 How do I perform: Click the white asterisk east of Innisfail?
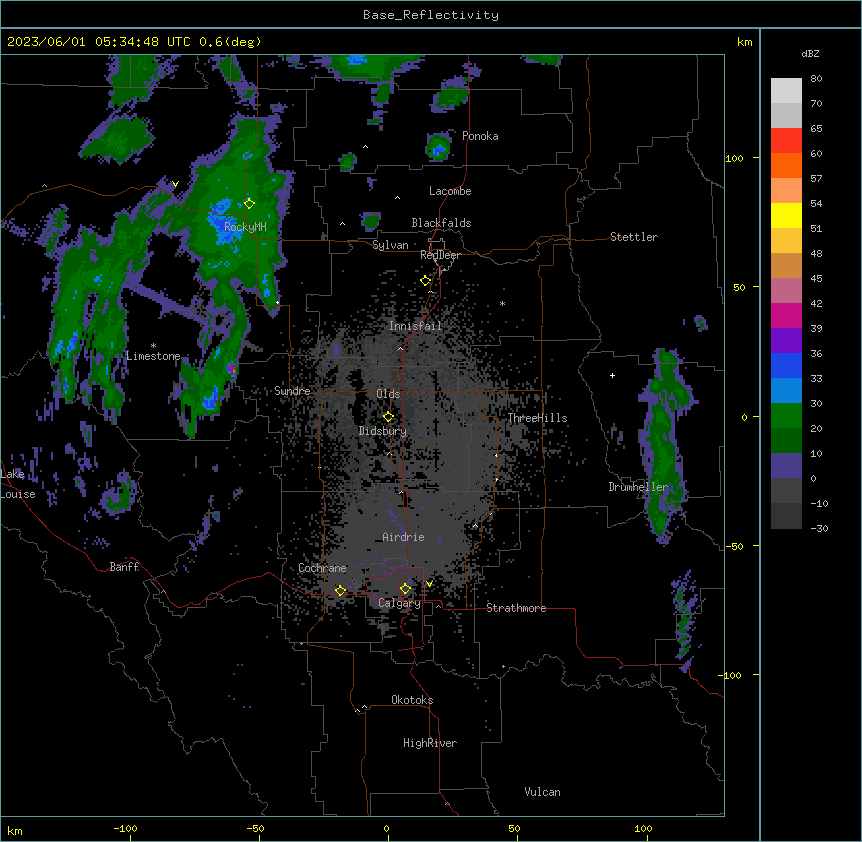click(x=502, y=303)
